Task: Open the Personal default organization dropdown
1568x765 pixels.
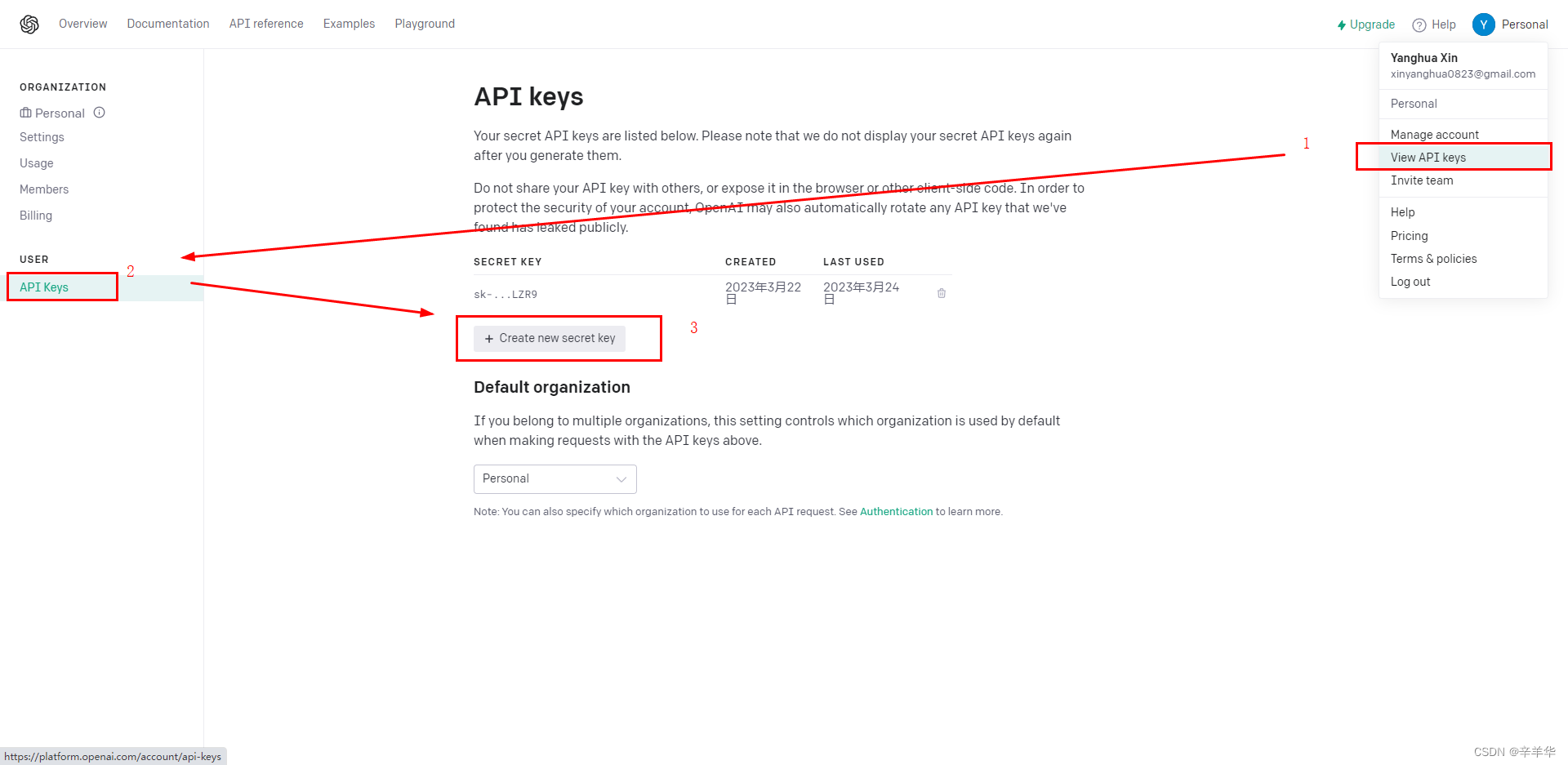Action: pos(555,479)
